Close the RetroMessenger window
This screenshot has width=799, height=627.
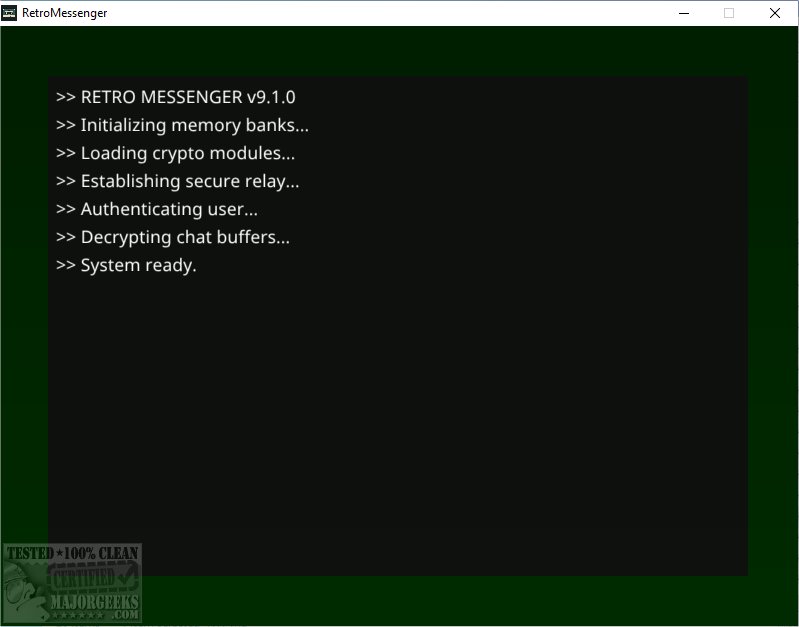(775, 13)
